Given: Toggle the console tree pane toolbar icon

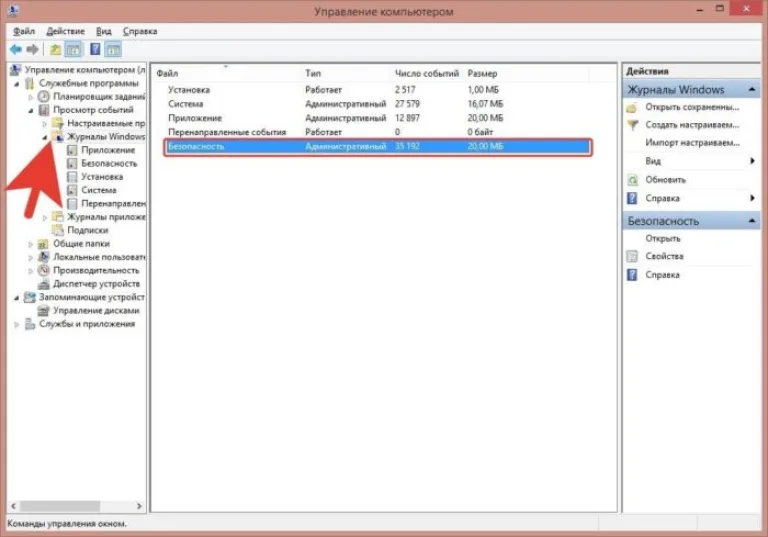Looking at the screenshot, I should pyautogui.click(x=73, y=49).
